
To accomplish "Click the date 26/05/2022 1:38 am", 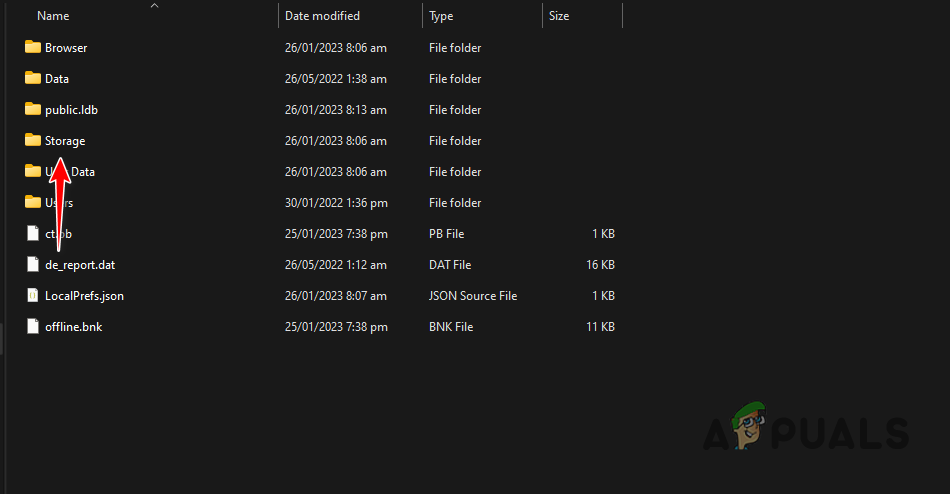I will pos(336,79).
